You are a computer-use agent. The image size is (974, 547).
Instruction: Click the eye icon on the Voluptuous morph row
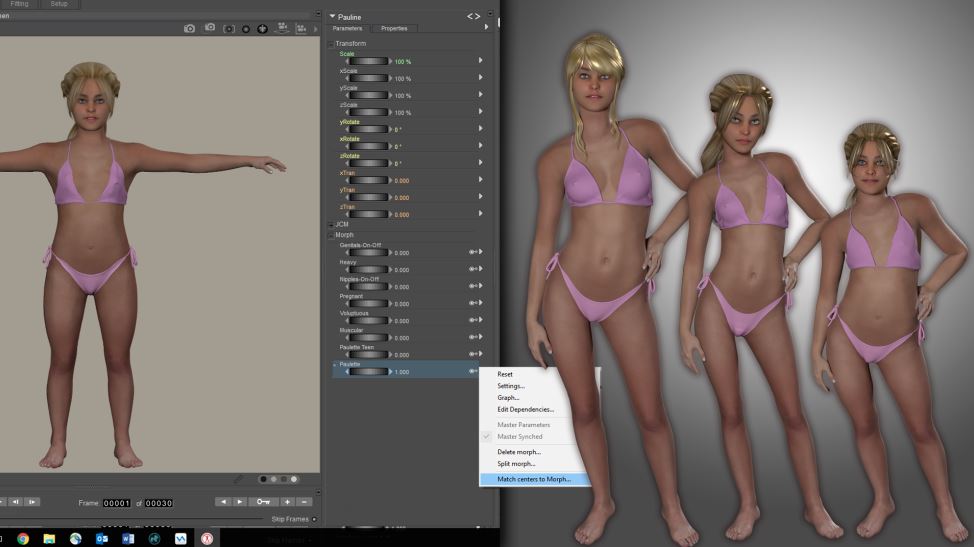pos(473,320)
